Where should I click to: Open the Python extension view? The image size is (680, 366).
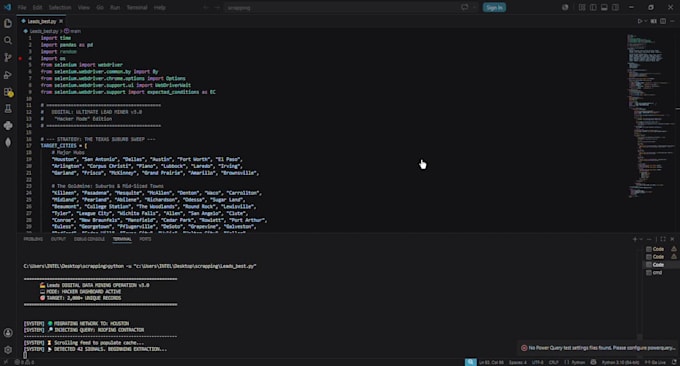[8, 126]
